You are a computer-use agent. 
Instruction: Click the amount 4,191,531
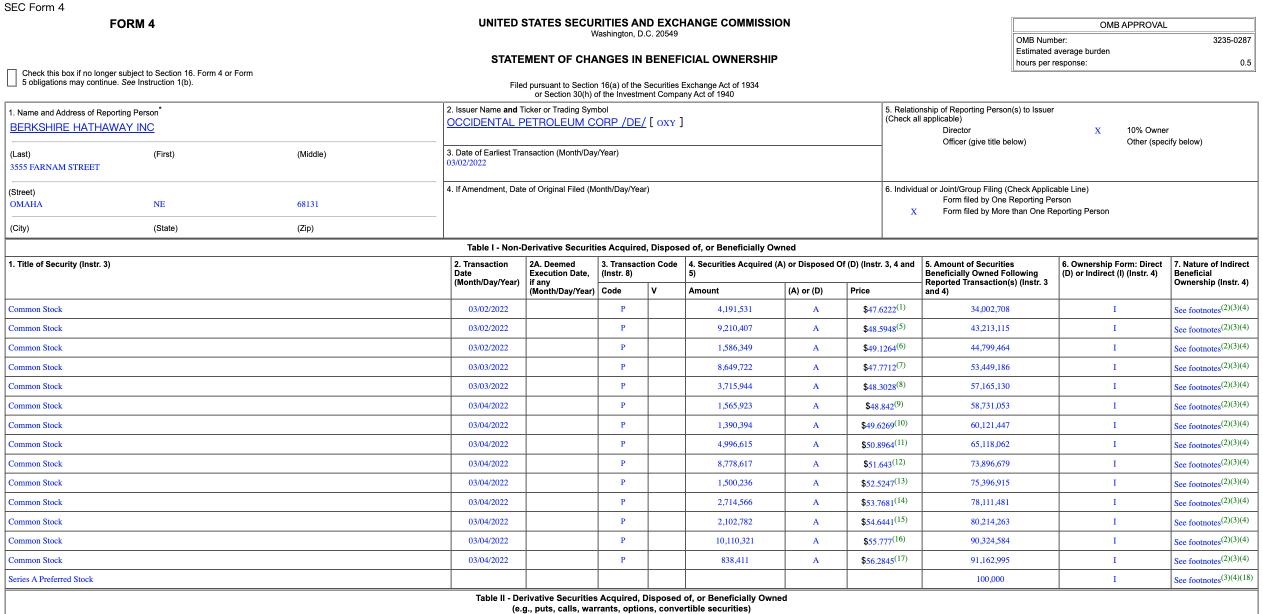(x=735, y=309)
